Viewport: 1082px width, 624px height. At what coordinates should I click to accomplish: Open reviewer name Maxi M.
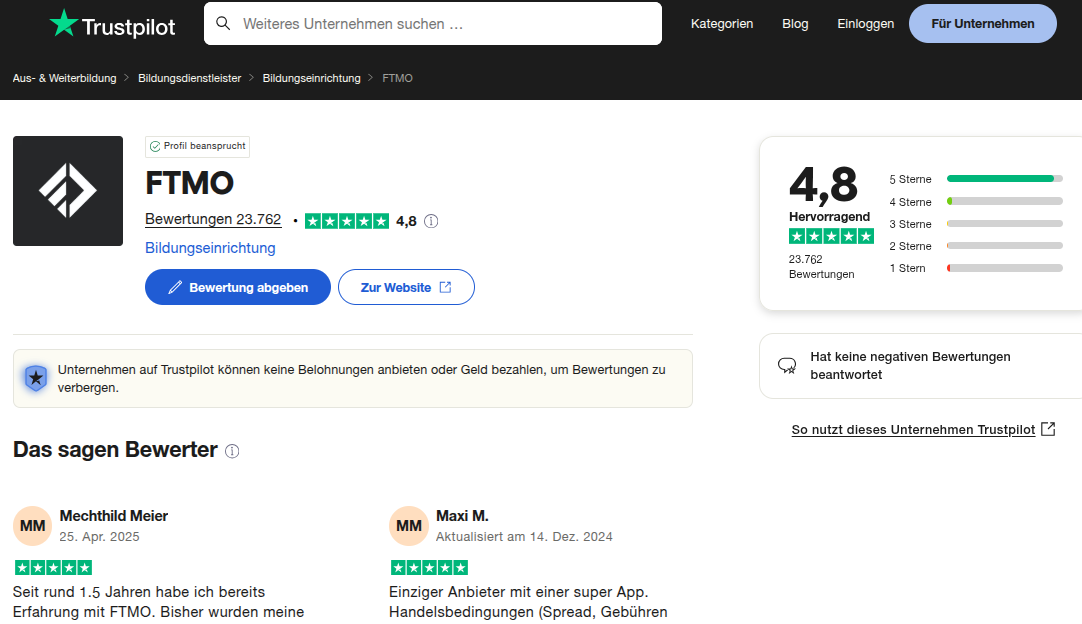pos(462,516)
